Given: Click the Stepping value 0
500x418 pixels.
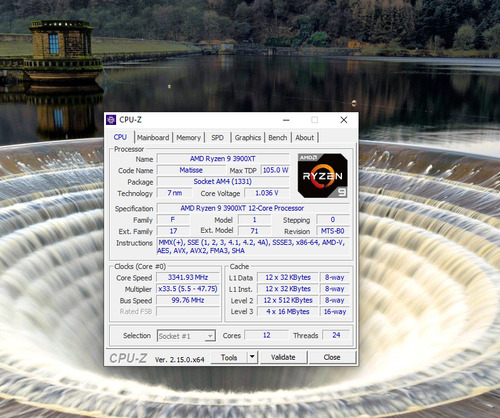Looking at the screenshot, I should (x=332, y=220).
